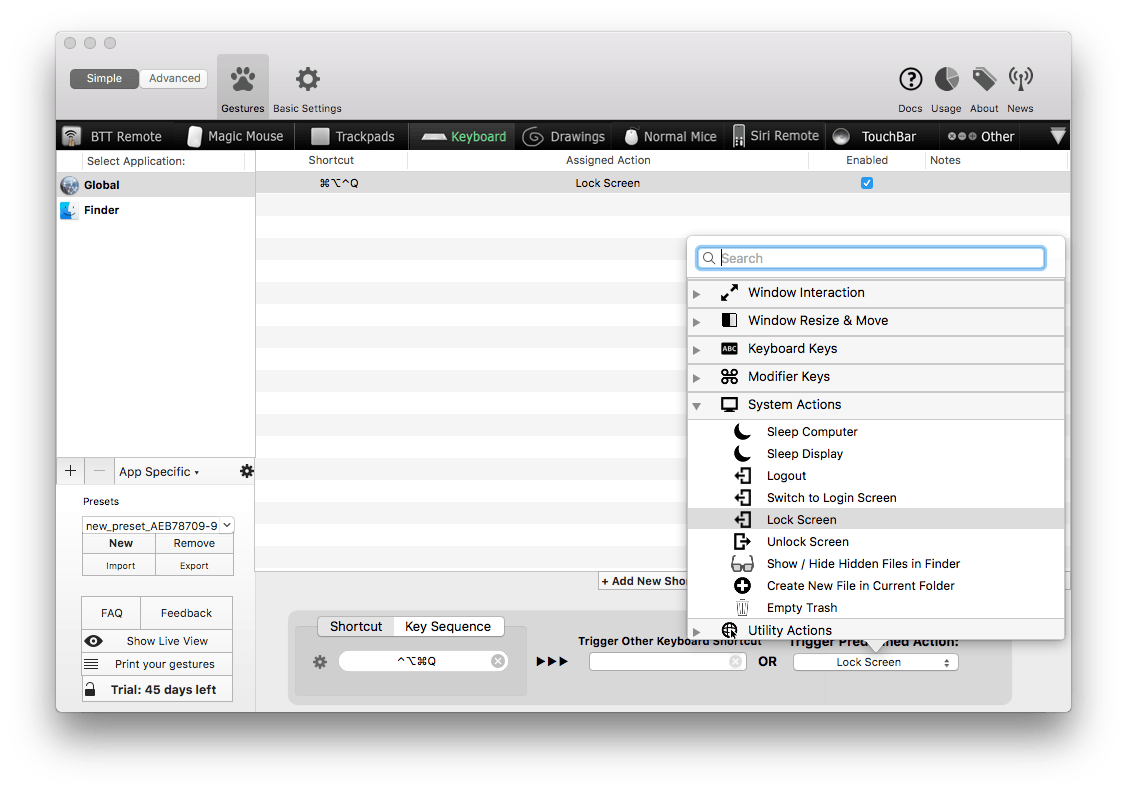
Task: Clear the ^⌥⌘Q shortcut field
Action: pos(497,661)
